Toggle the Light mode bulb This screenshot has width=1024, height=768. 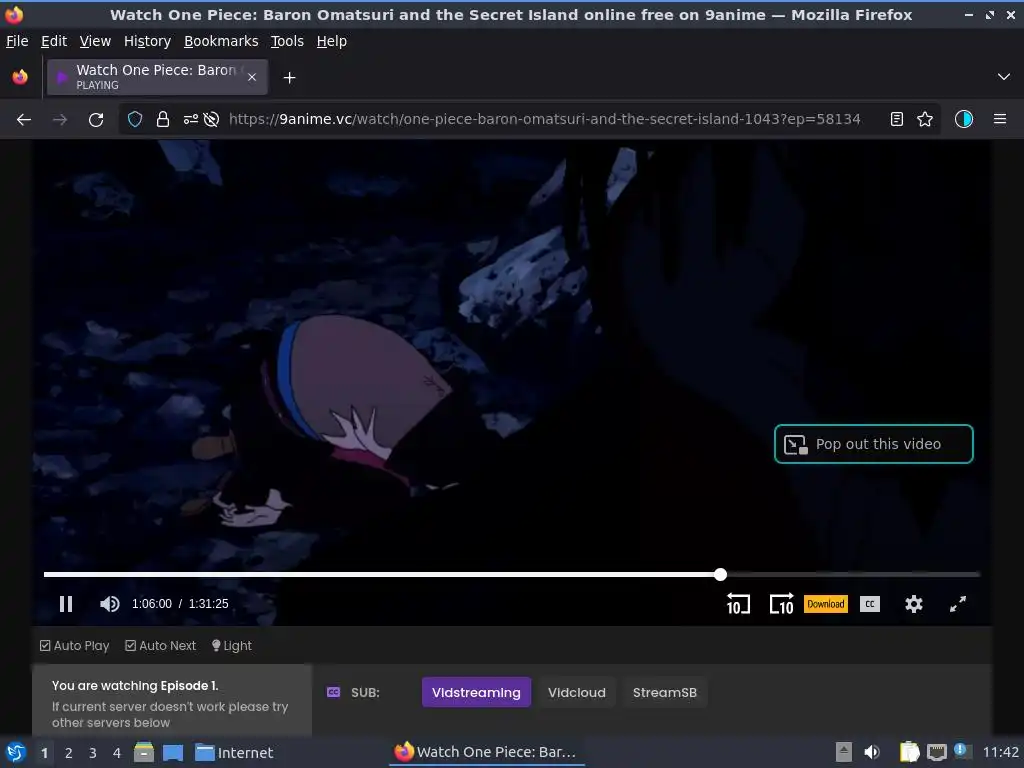[232, 646]
